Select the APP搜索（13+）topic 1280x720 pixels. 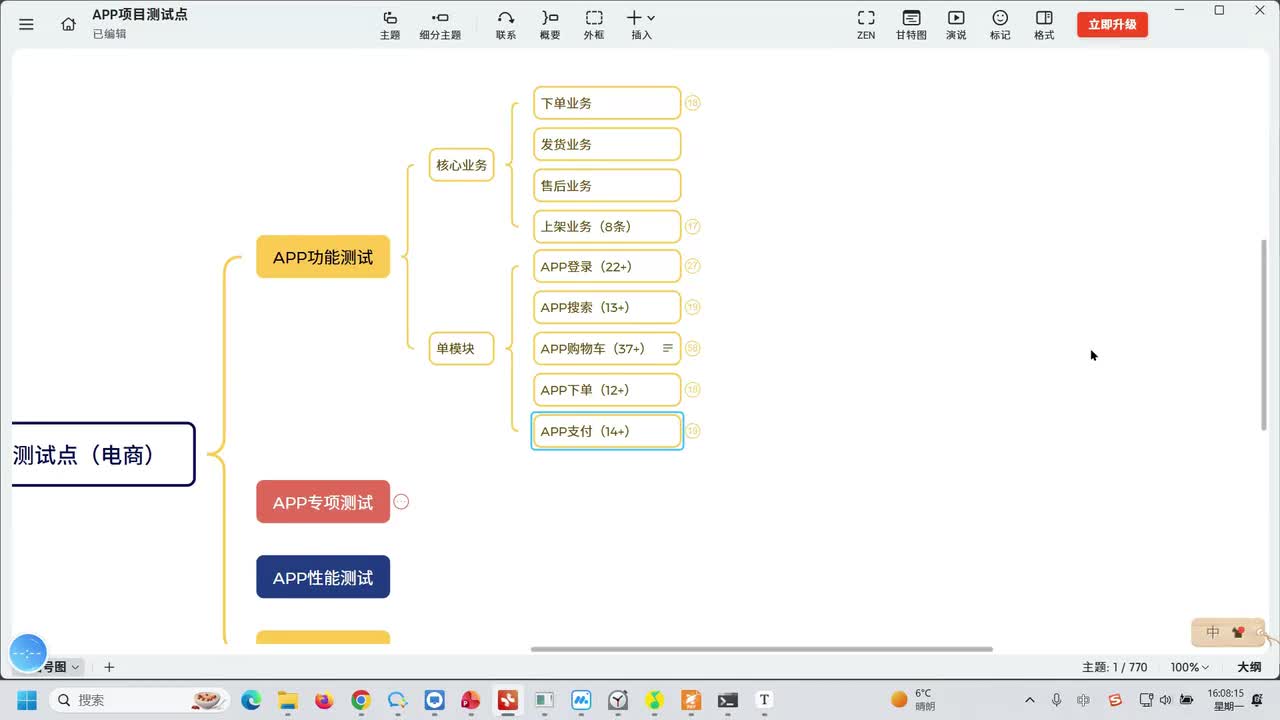click(607, 307)
